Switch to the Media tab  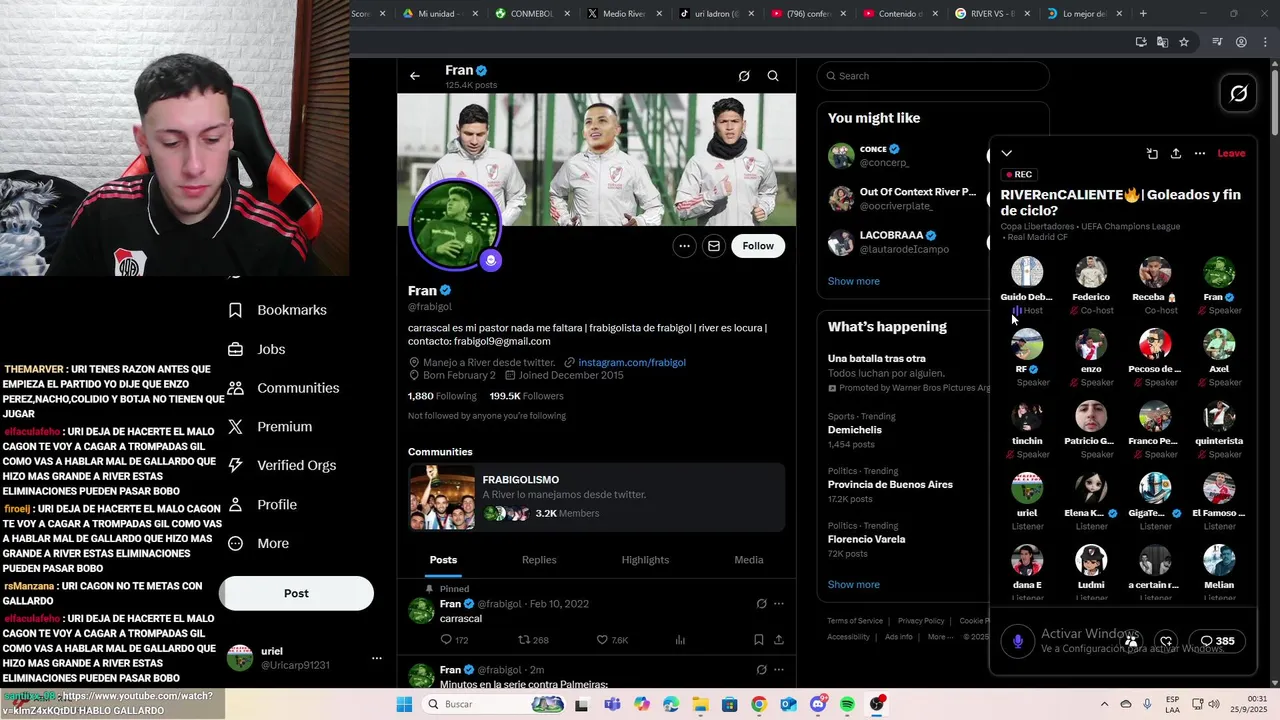749,560
